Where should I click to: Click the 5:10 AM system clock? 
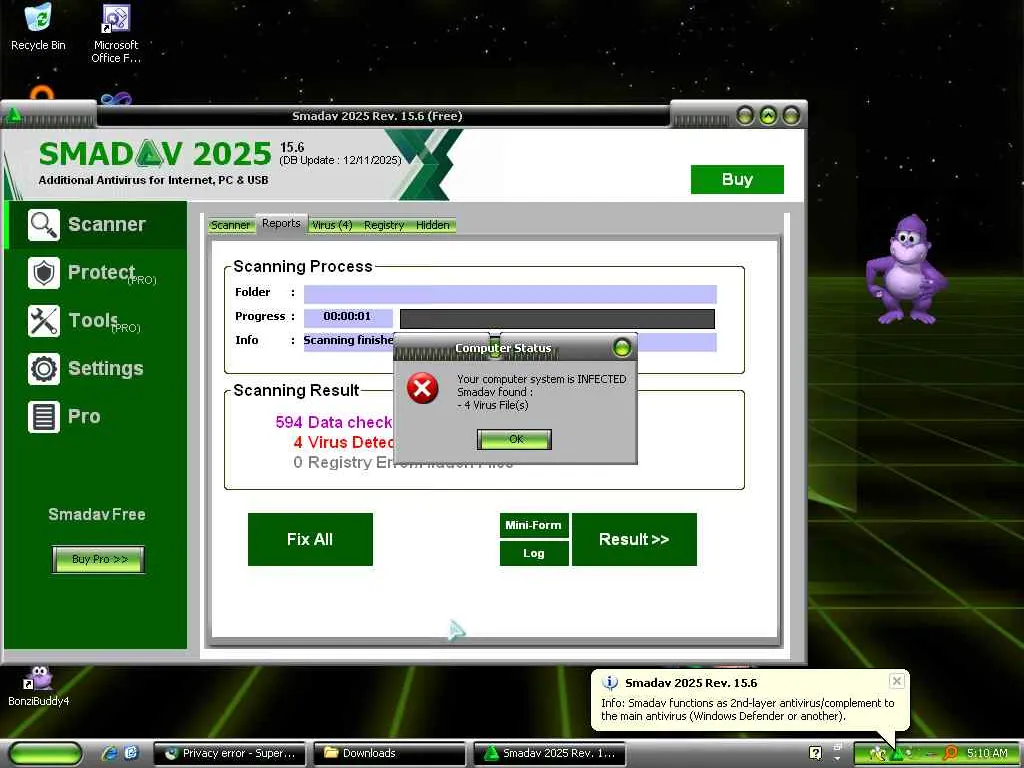click(987, 754)
